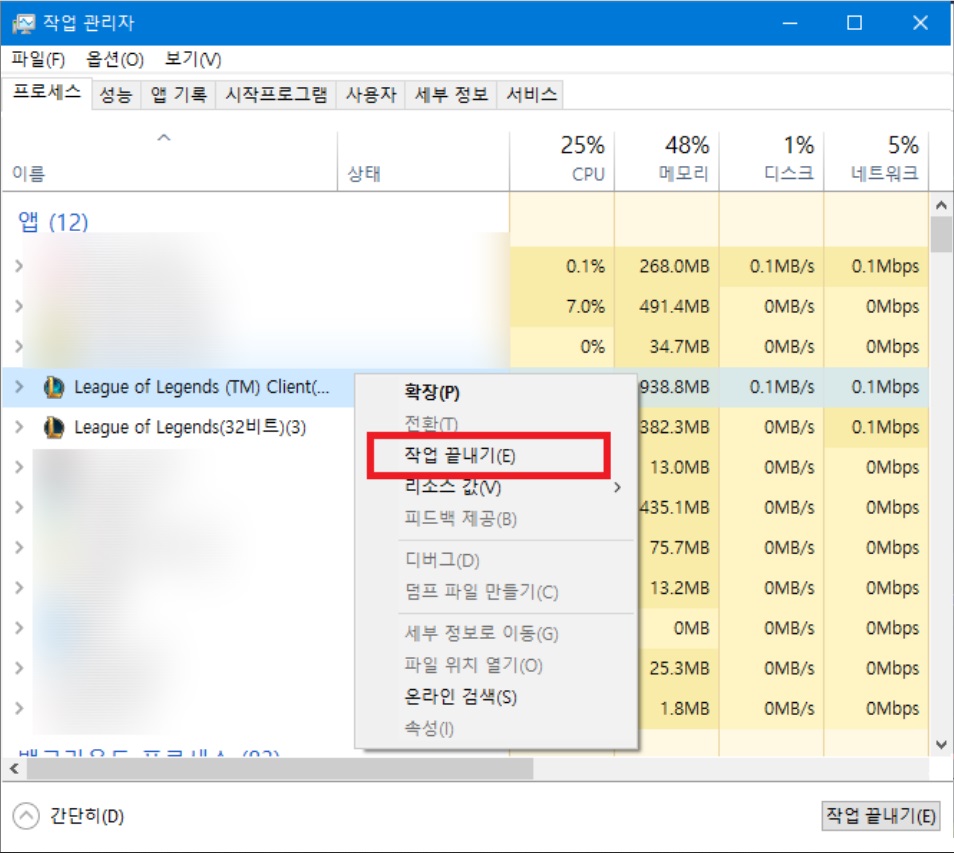Click 간단히(D) fewer details link
The image size is (954, 853).
pyautogui.click(x=86, y=816)
